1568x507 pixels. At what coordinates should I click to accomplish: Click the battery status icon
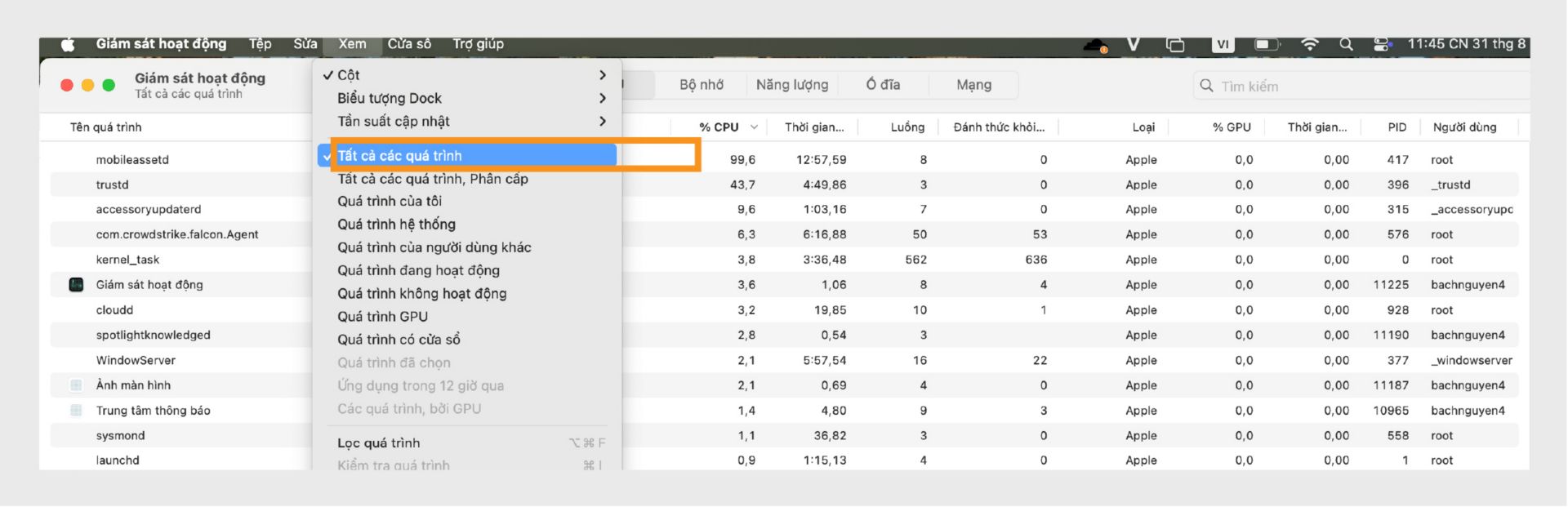[x=1267, y=45]
